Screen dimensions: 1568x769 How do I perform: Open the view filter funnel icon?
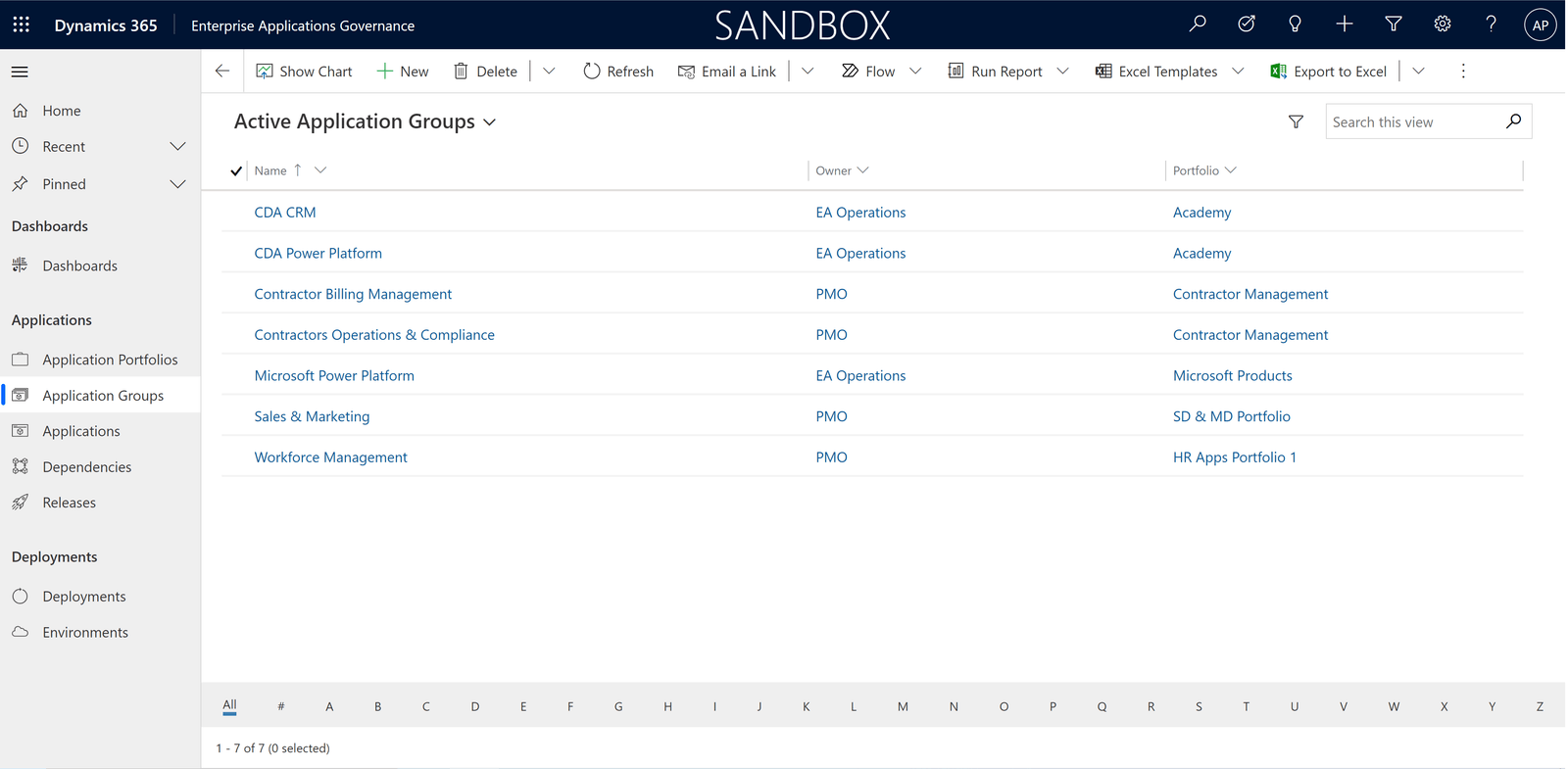(x=1296, y=121)
